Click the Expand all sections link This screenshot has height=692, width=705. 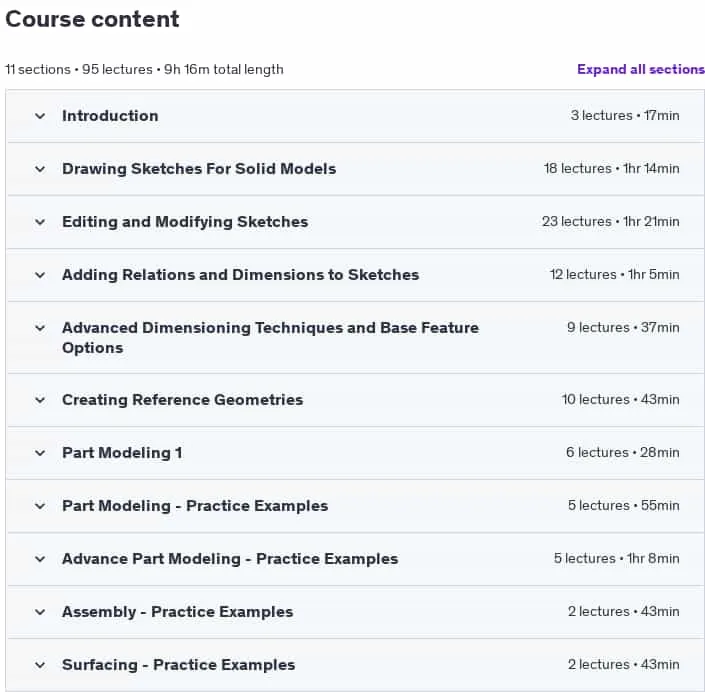pos(641,69)
